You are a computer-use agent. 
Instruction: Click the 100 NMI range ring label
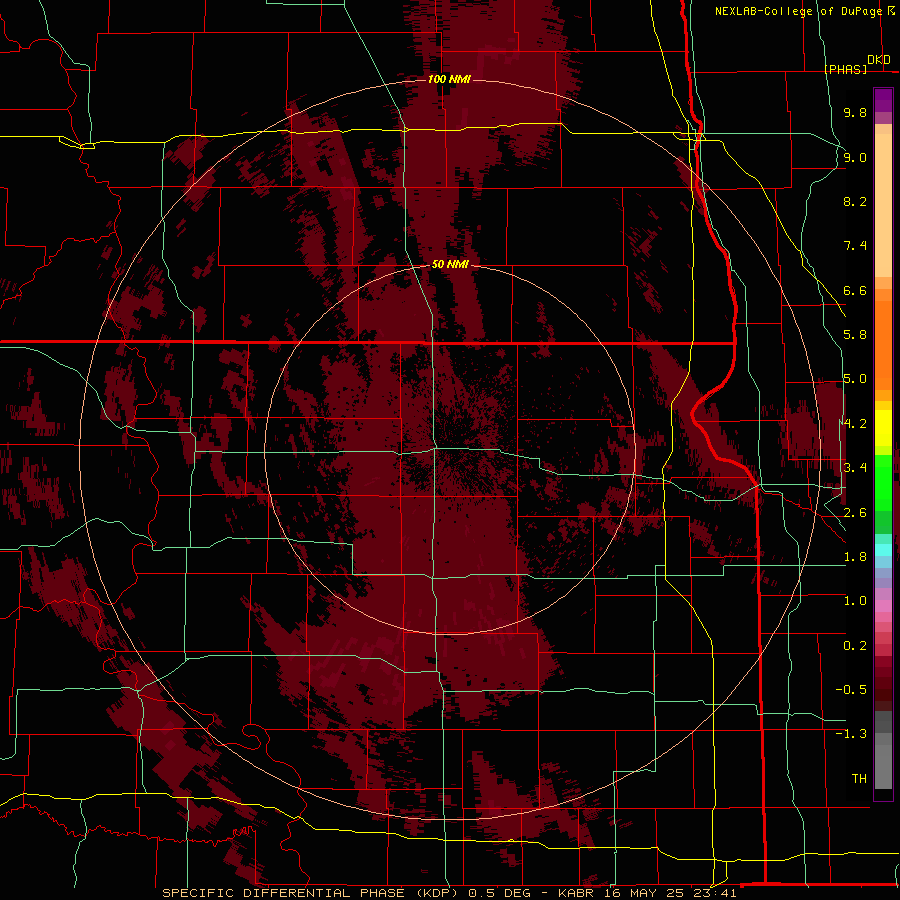tap(449, 79)
